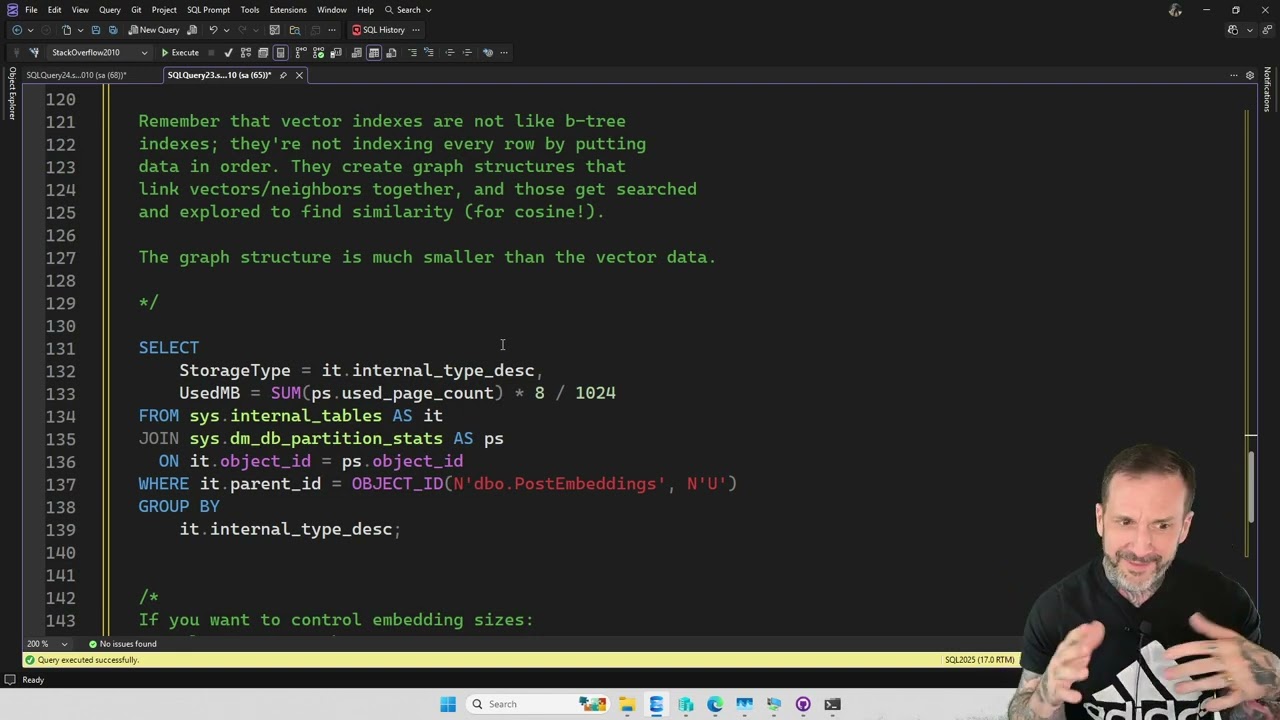Toggle Include Client Statistics icon
The height and width of the screenshot is (720, 1280).
pos(336,52)
